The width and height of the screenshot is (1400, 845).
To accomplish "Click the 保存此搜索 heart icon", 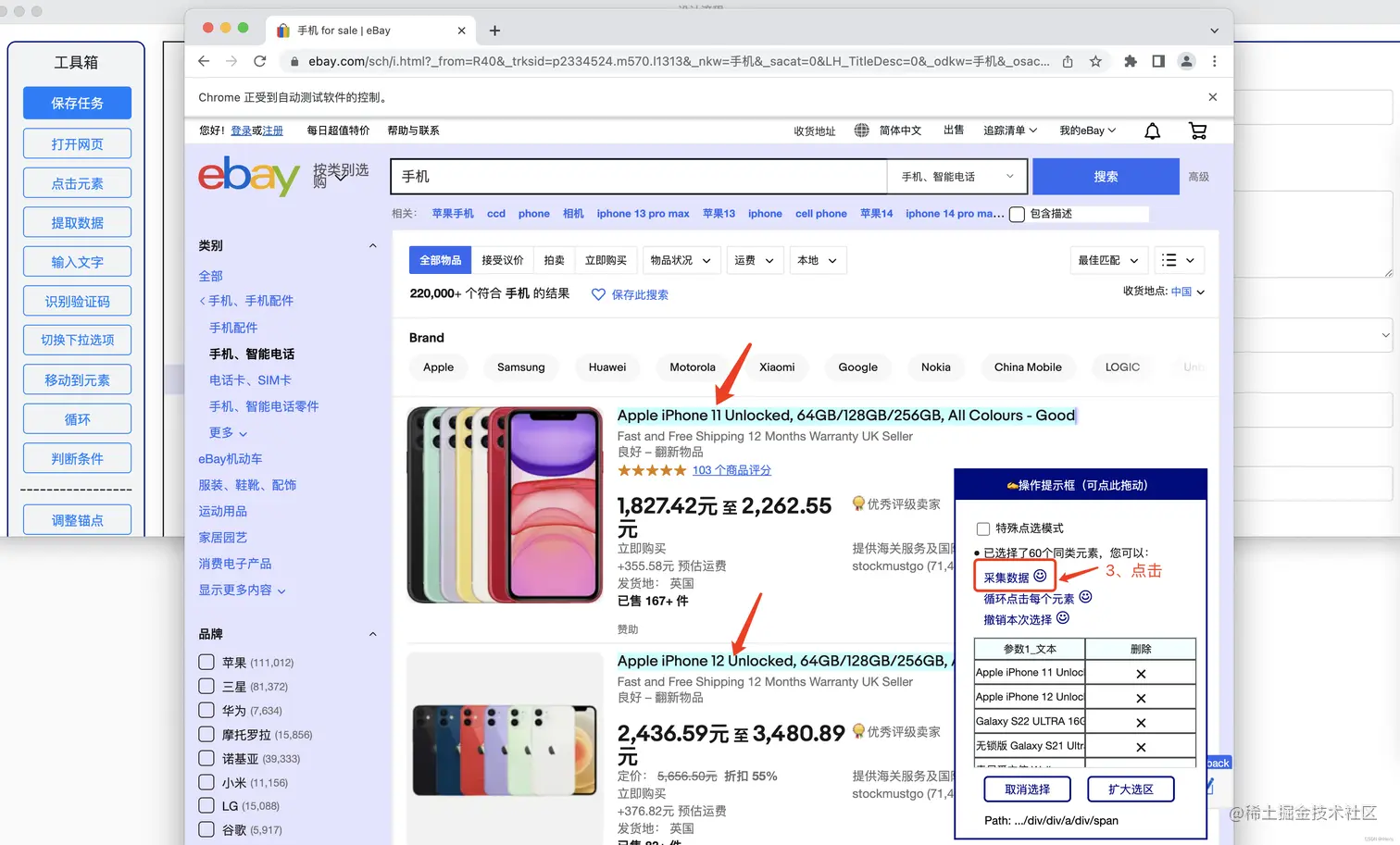I will click(x=600, y=293).
